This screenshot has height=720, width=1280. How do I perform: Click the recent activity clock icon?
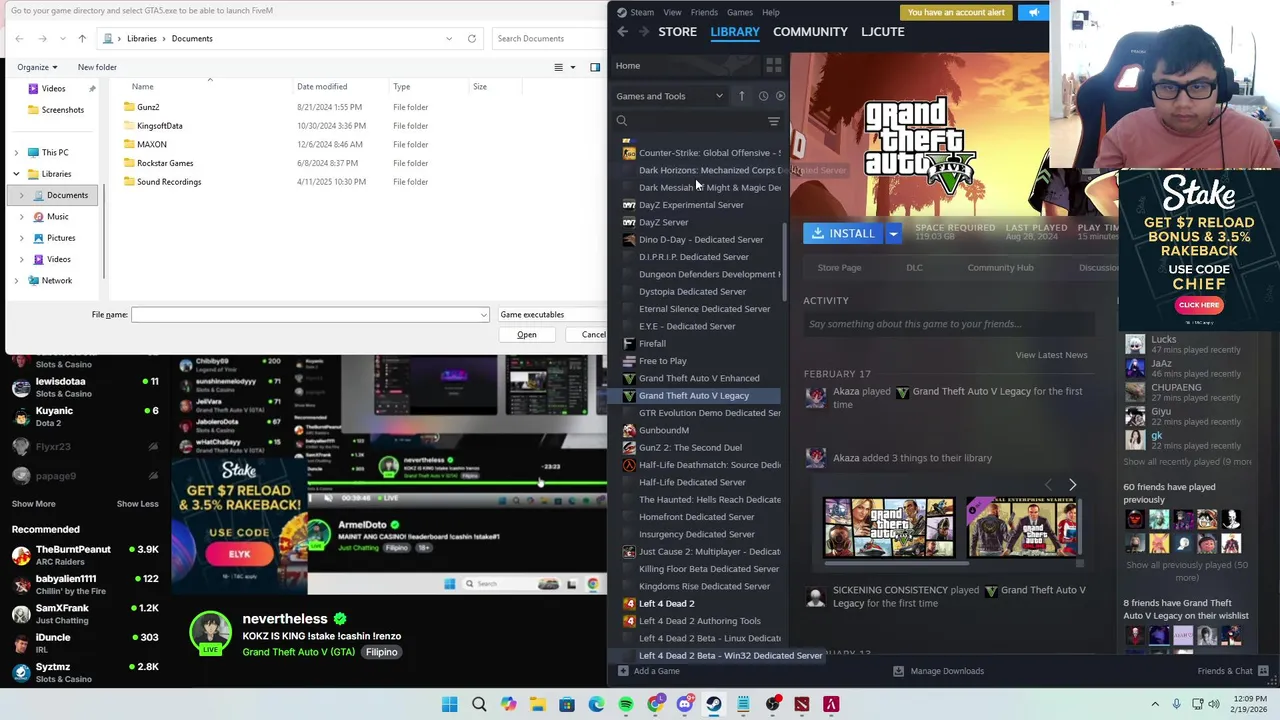click(763, 96)
